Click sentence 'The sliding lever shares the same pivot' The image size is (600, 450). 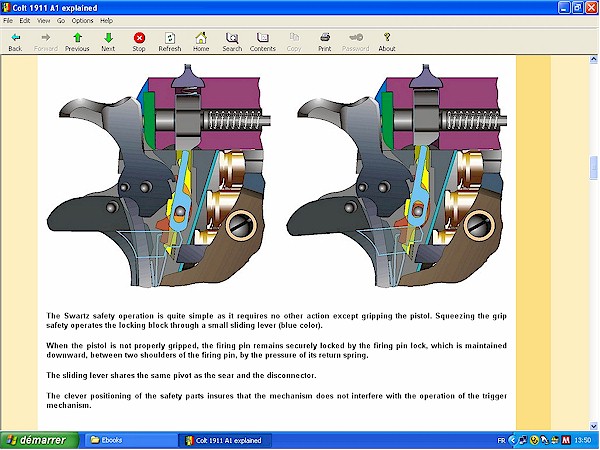181,375
